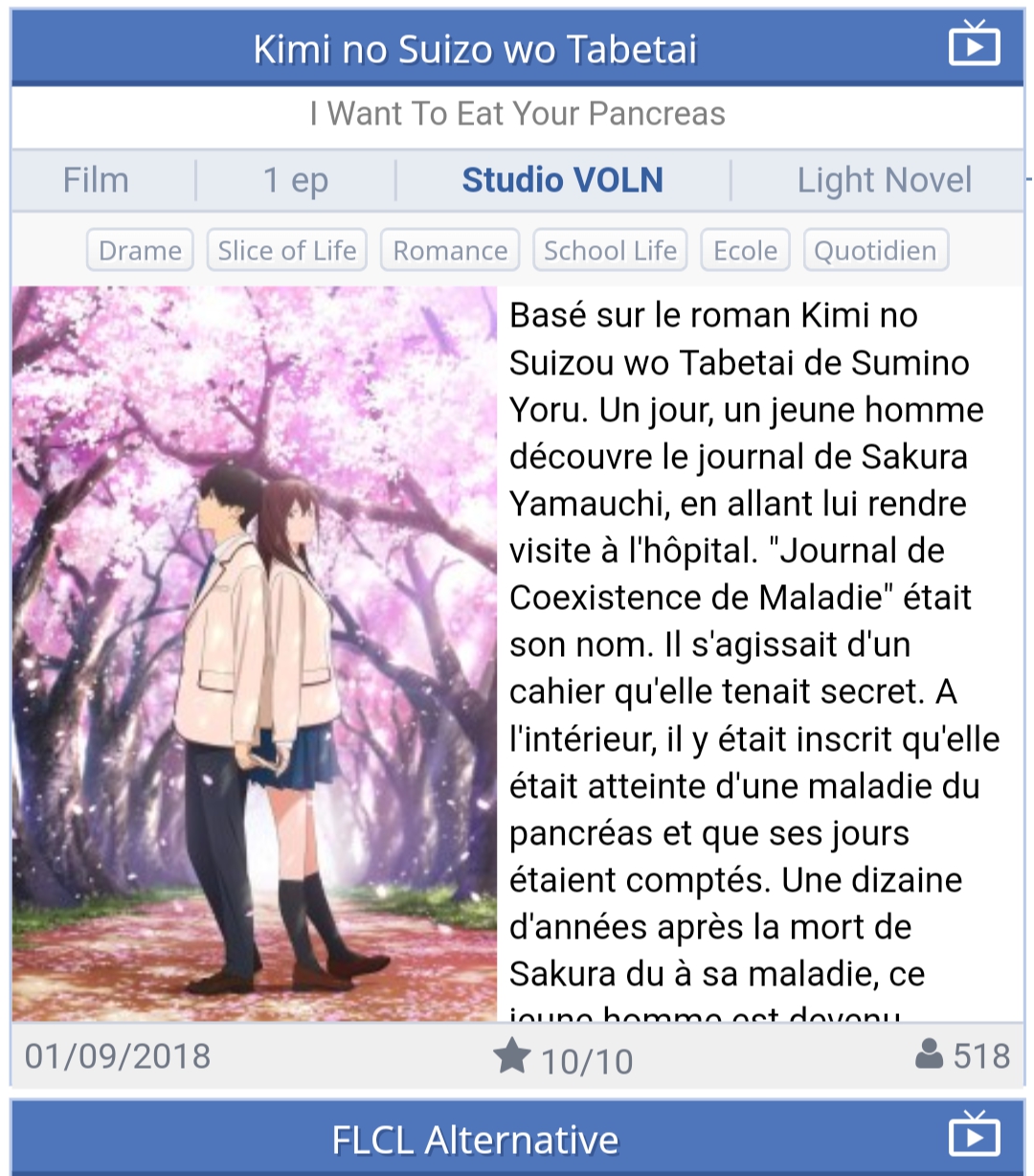The width and height of the screenshot is (1034, 1176).
Task: Open the Studio VOLN link
Action: (563, 180)
